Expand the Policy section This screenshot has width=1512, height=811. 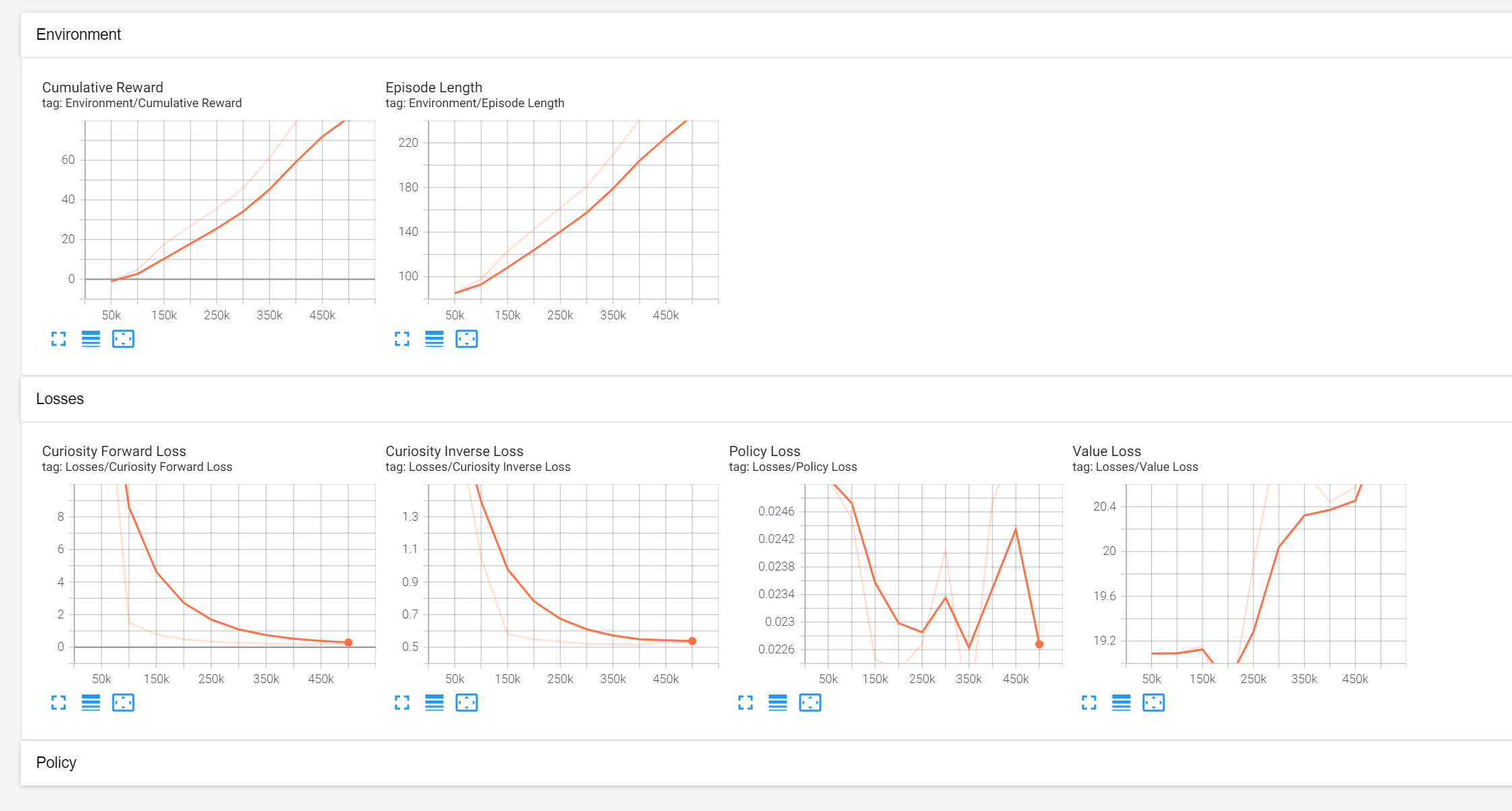pos(57,763)
